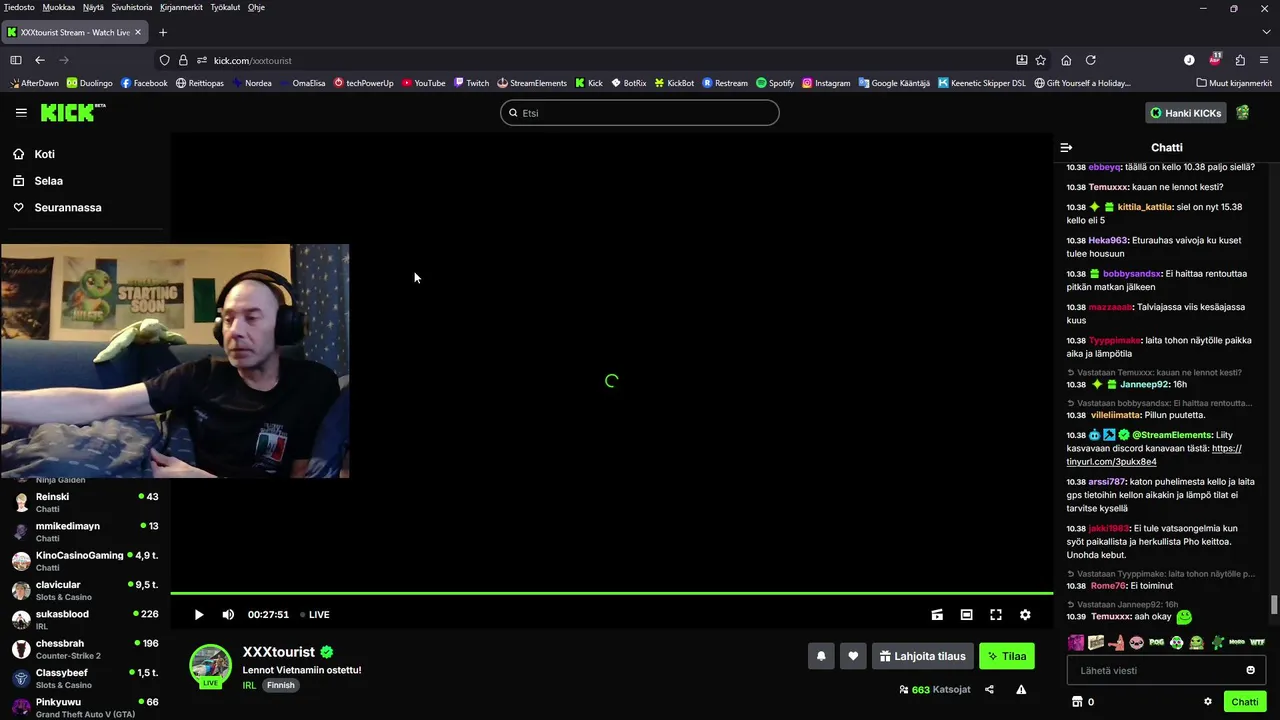
Task: Go to browser home page
Action: pyautogui.click(x=1066, y=60)
